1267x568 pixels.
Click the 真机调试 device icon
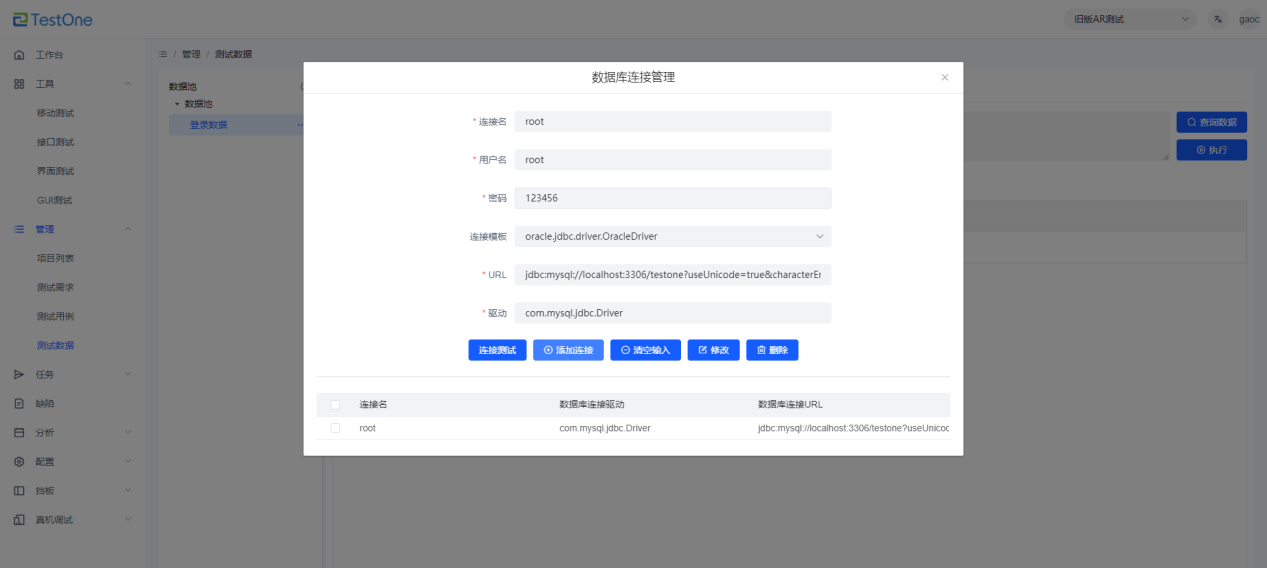point(19,520)
